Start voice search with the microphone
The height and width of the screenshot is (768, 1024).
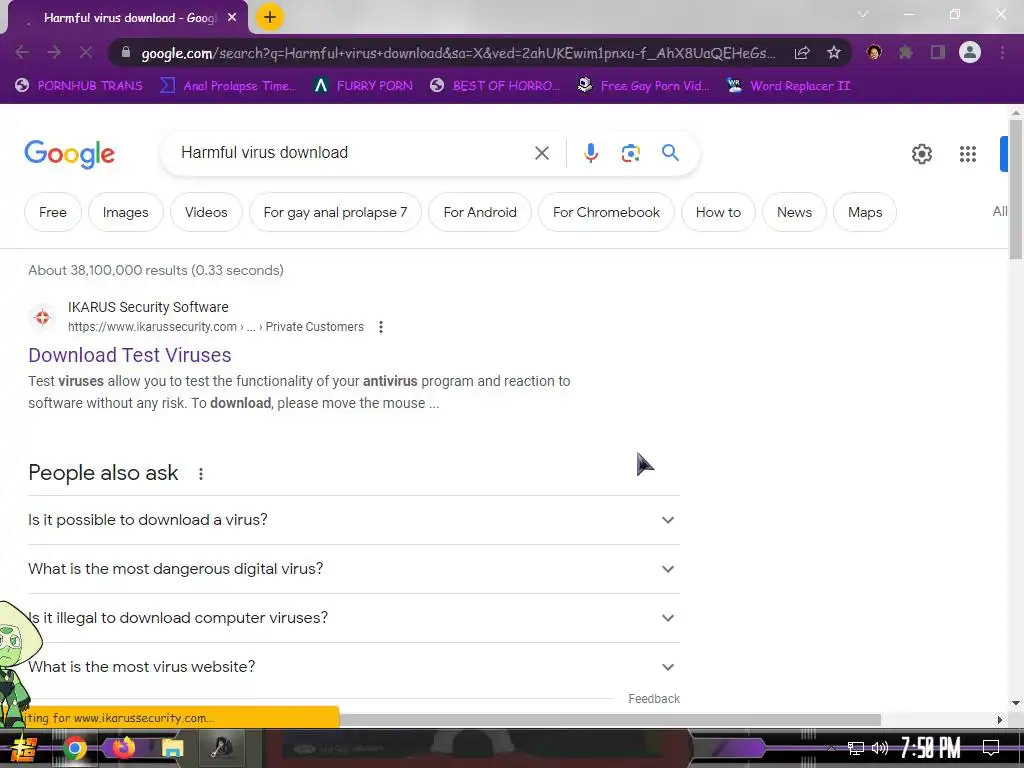590,153
